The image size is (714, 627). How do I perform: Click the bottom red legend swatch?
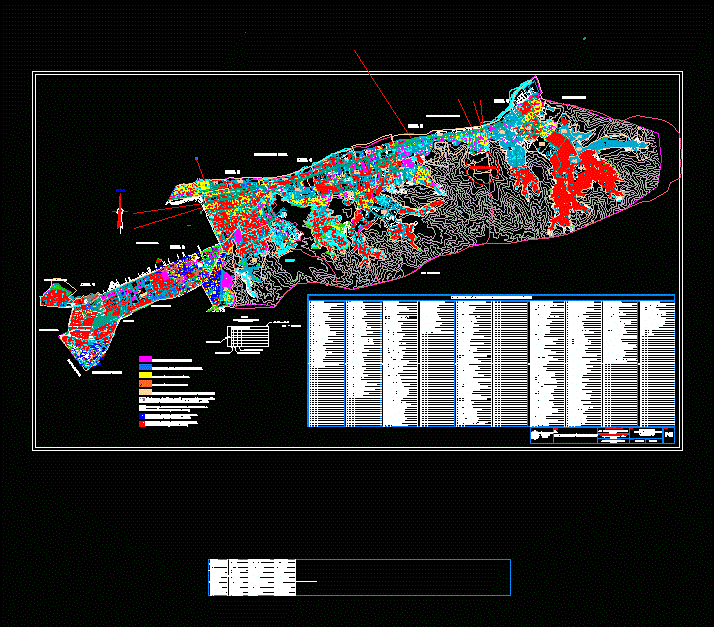tap(143, 424)
